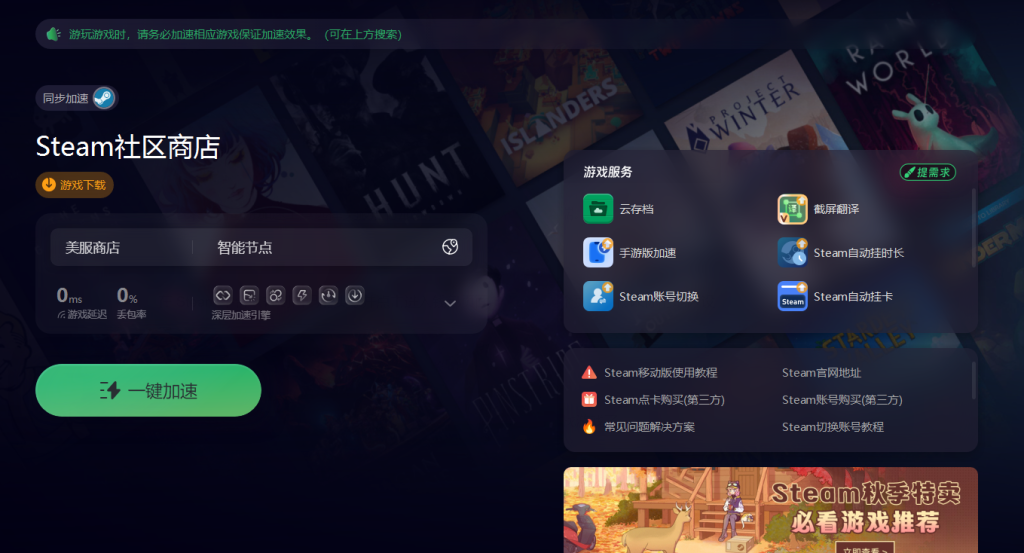
Task: Click the first link-chain engine icon
Action: coord(223,295)
